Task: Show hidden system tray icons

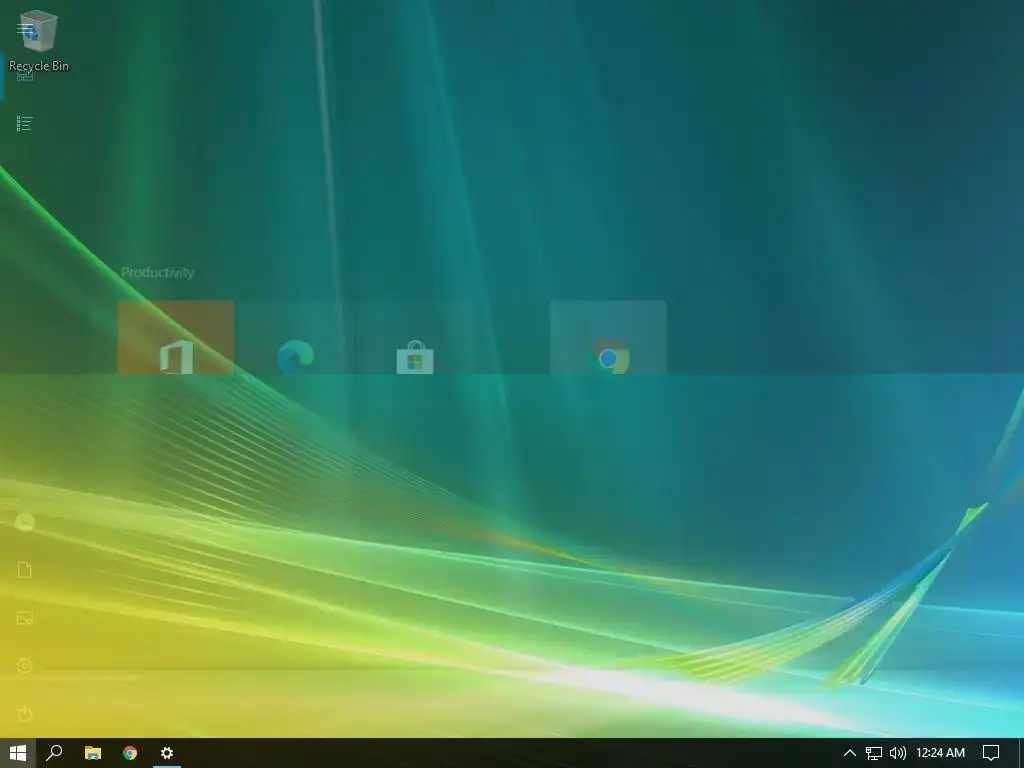Action: tap(849, 753)
